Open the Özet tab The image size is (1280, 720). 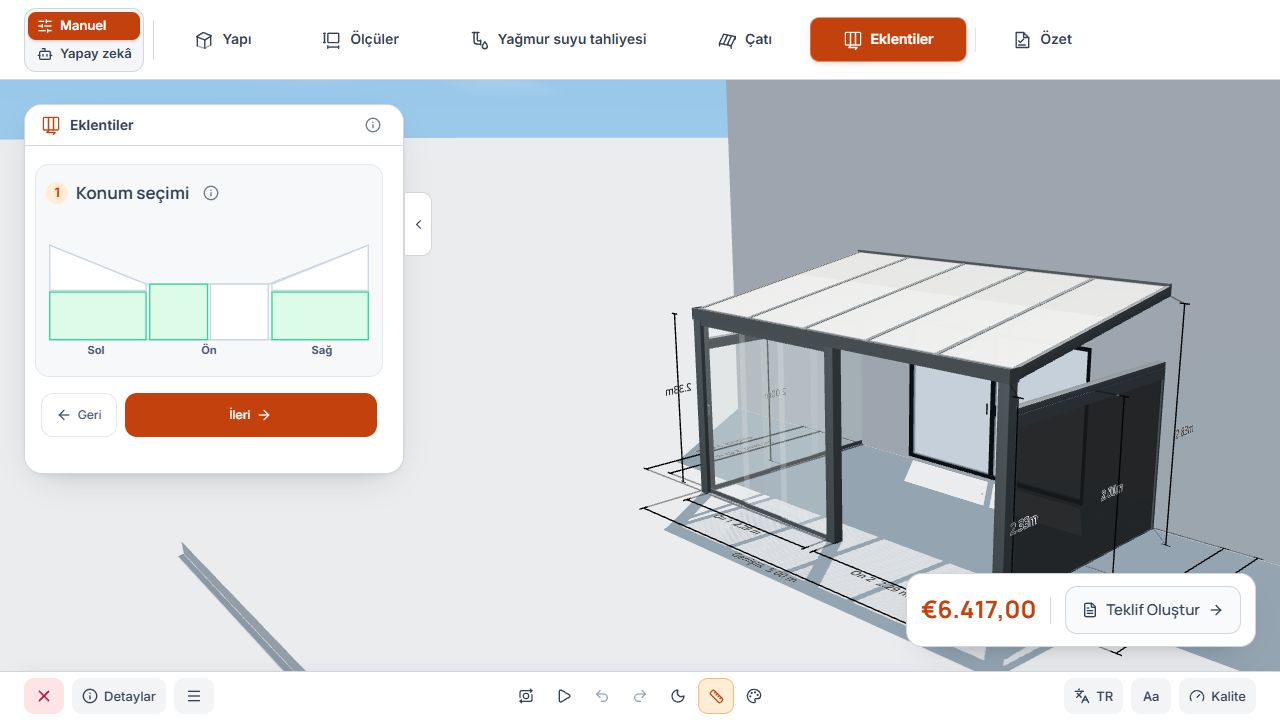(1043, 40)
